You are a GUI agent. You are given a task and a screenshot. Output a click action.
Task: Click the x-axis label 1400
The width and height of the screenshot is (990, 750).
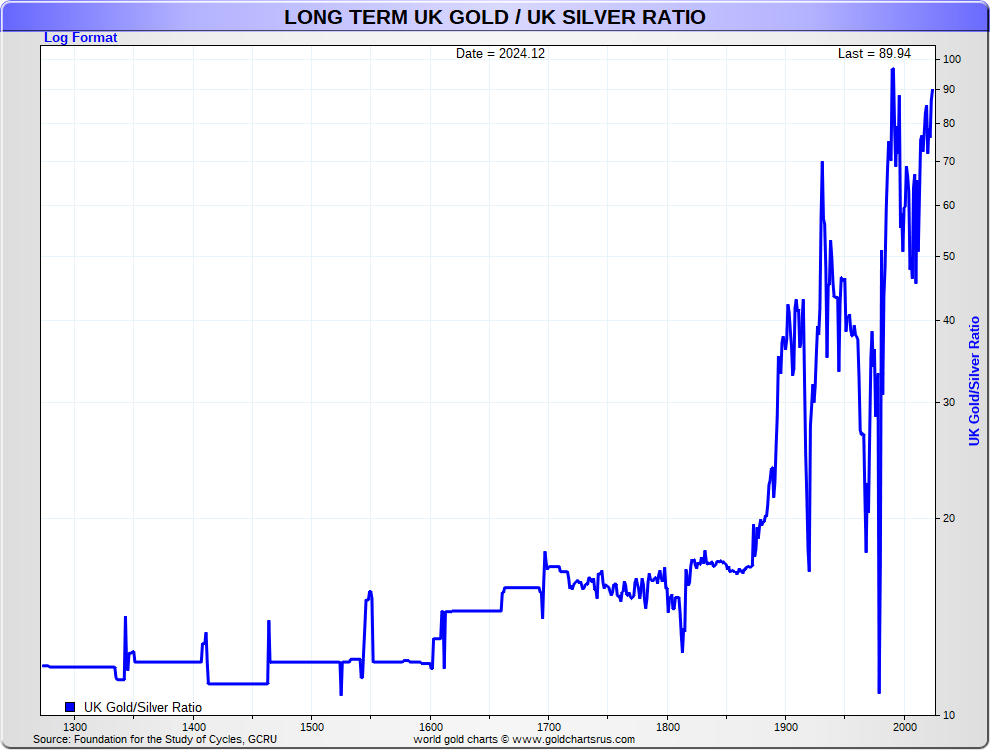click(x=193, y=727)
